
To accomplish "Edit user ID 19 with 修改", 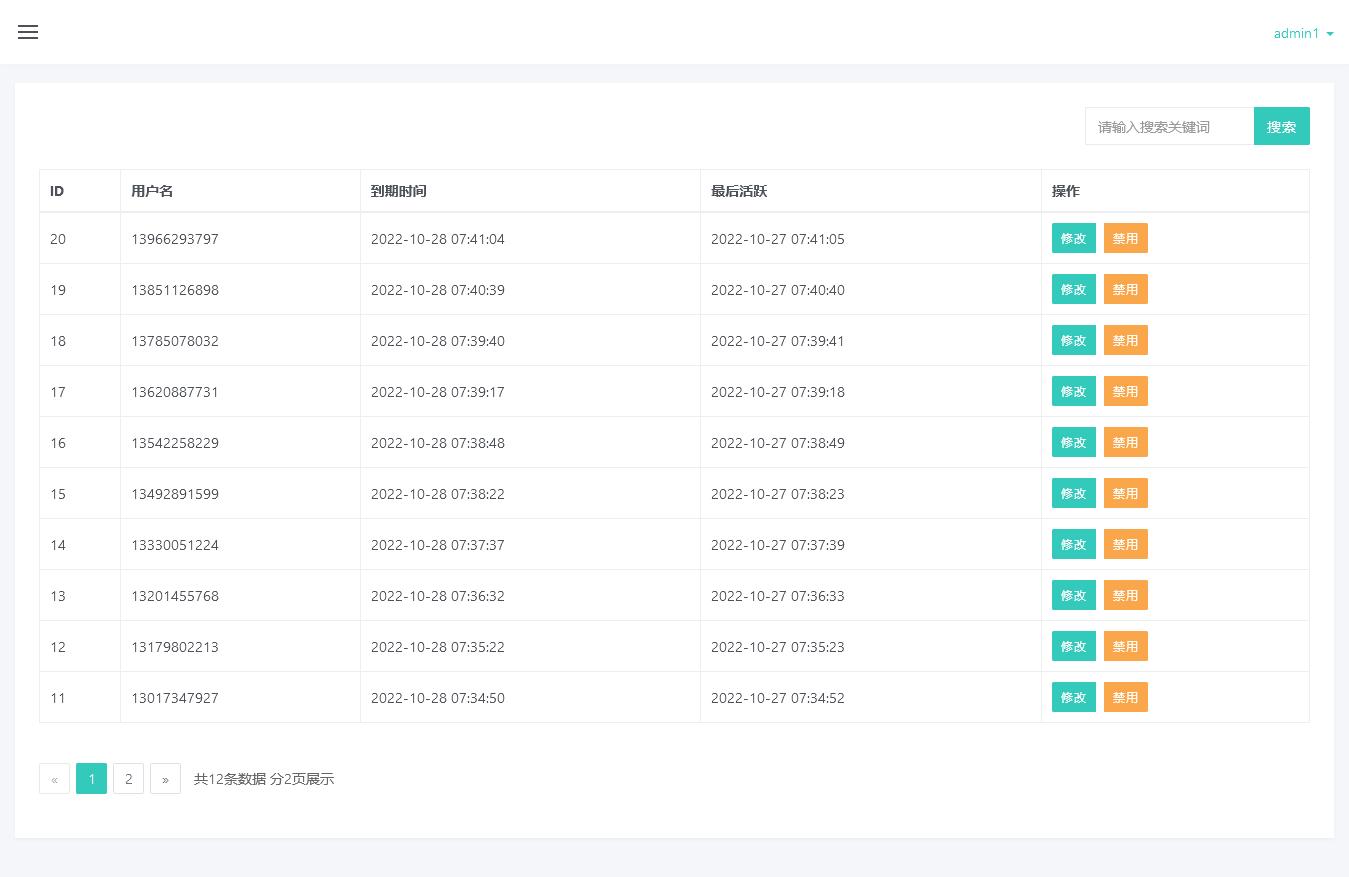I will (1073, 289).
